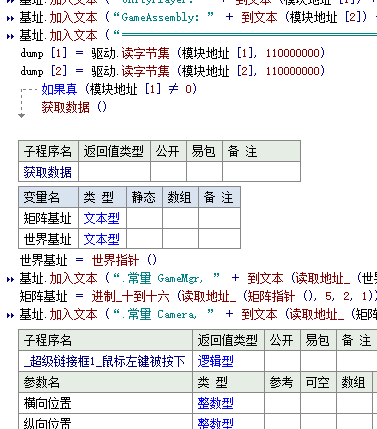Select the 横向位置 parameter name cell

coord(105,403)
